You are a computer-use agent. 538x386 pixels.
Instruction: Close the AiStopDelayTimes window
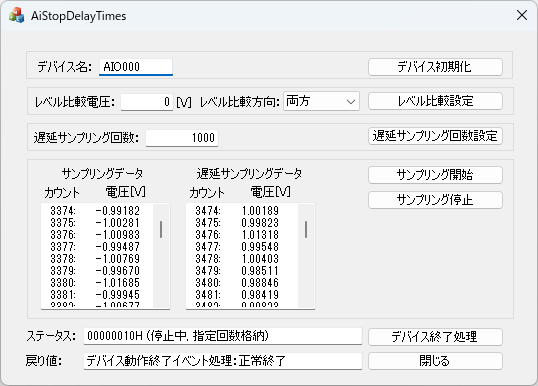[522, 15]
